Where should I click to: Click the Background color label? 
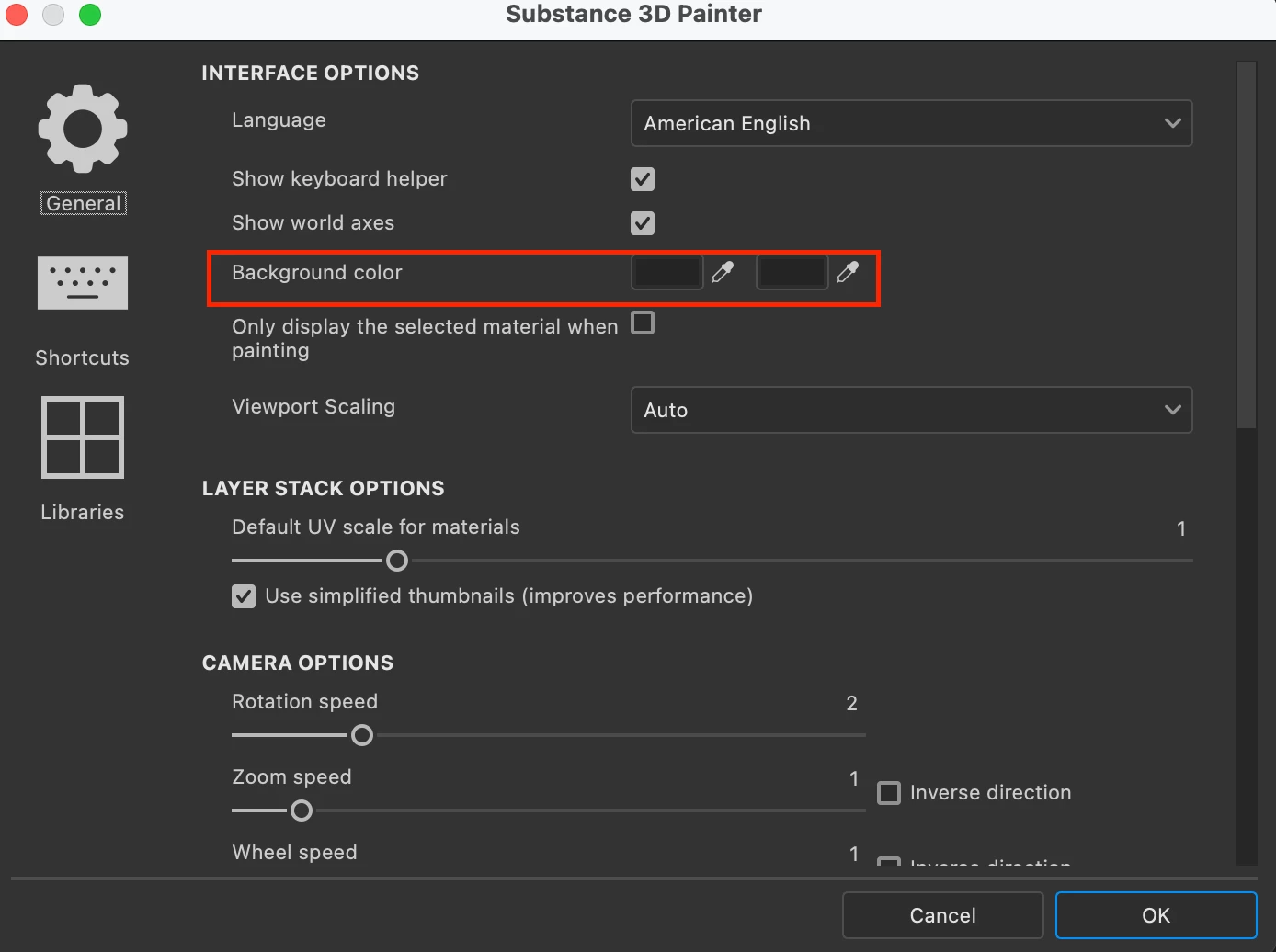pyautogui.click(x=317, y=272)
